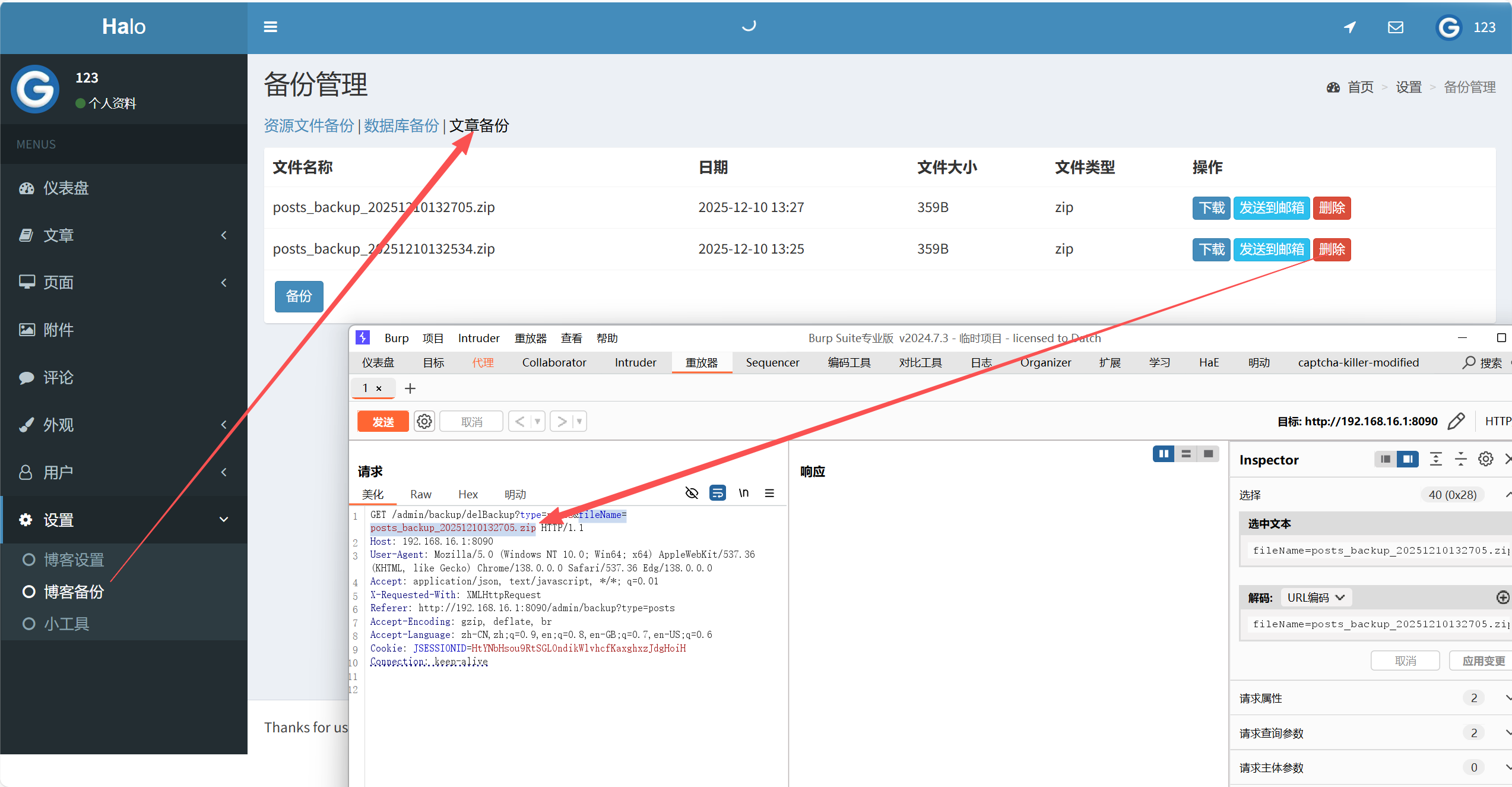Click Inspector settings gear icon
Screen dimensions: 1512x787
click(x=1485, y=459)
